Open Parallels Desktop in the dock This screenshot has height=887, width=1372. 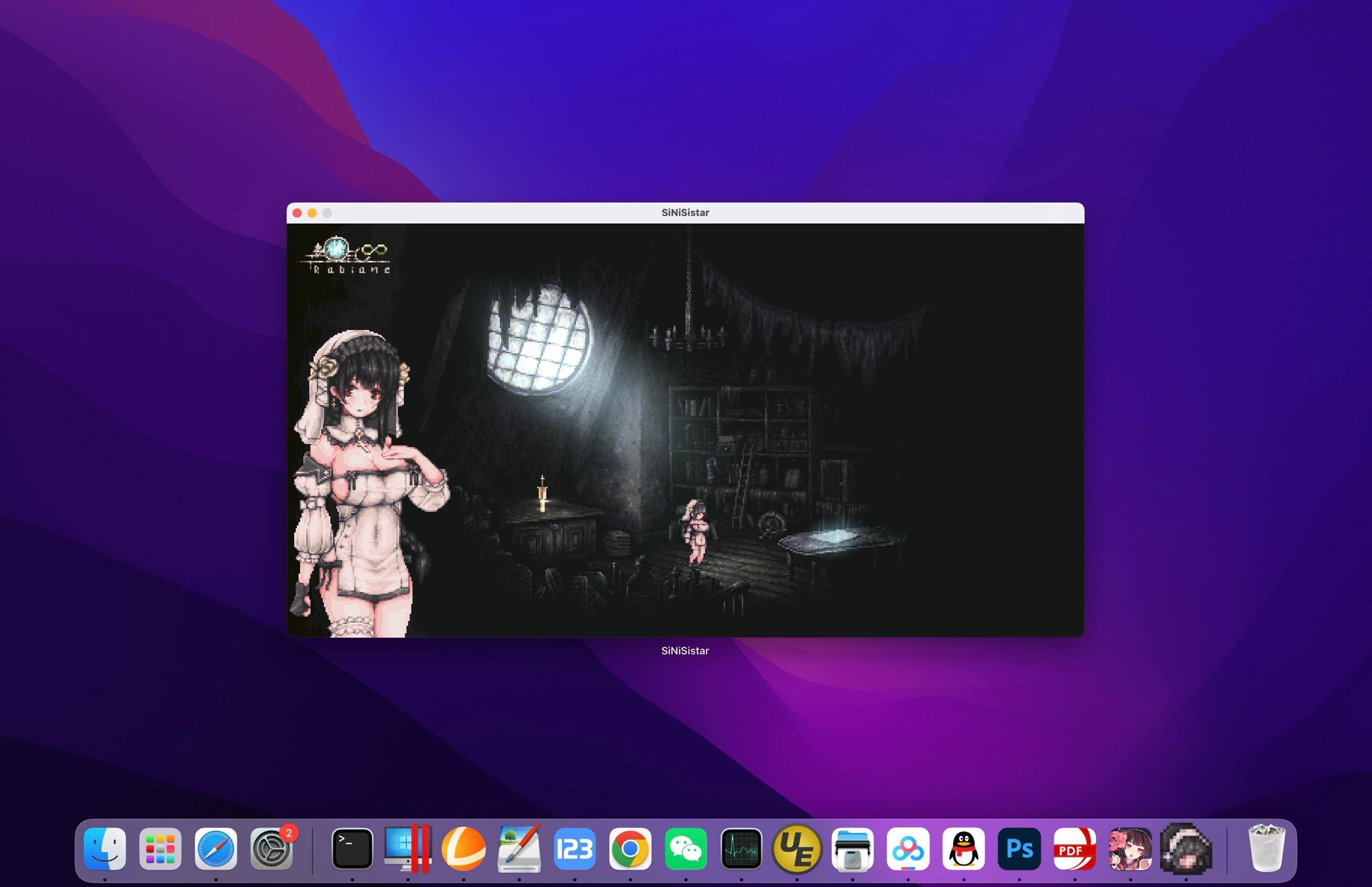pyautogui.click(x=408, y=849)
